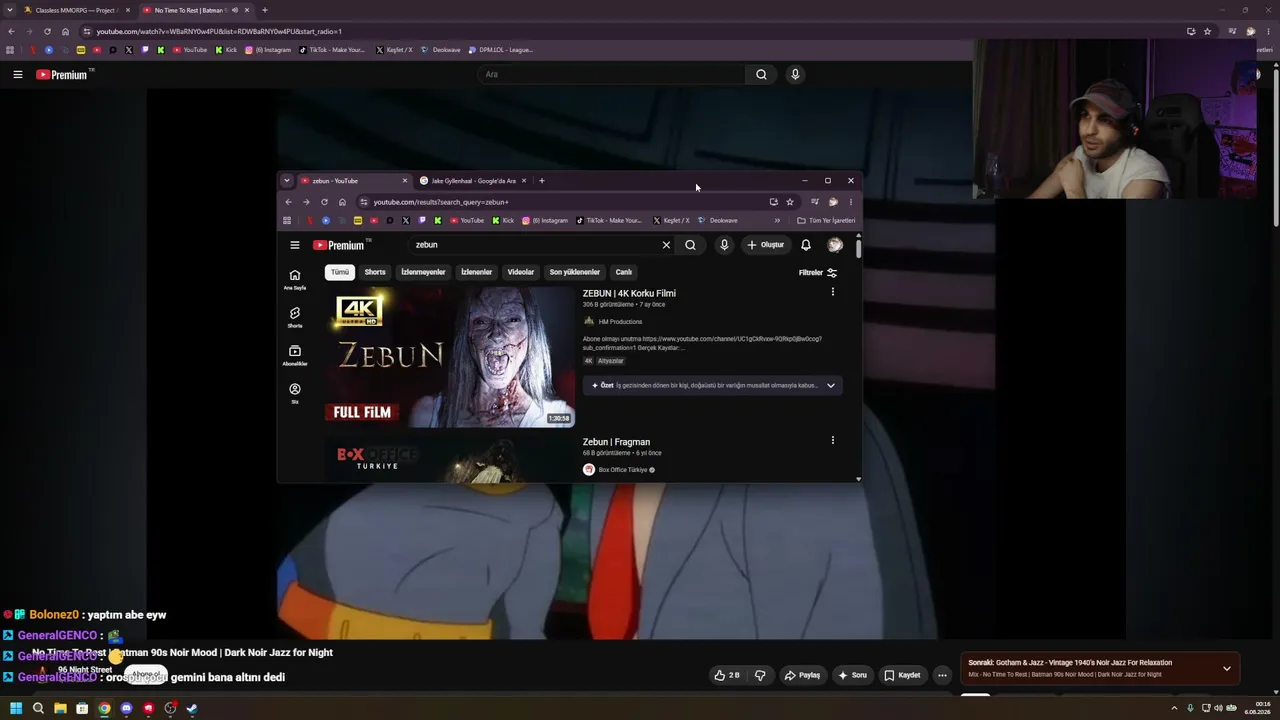Viewport: 1280px width, 720px height.
Task: Open Tüm Yer İşaretleri bookmarks folder
Action: [x=826, y=221]
